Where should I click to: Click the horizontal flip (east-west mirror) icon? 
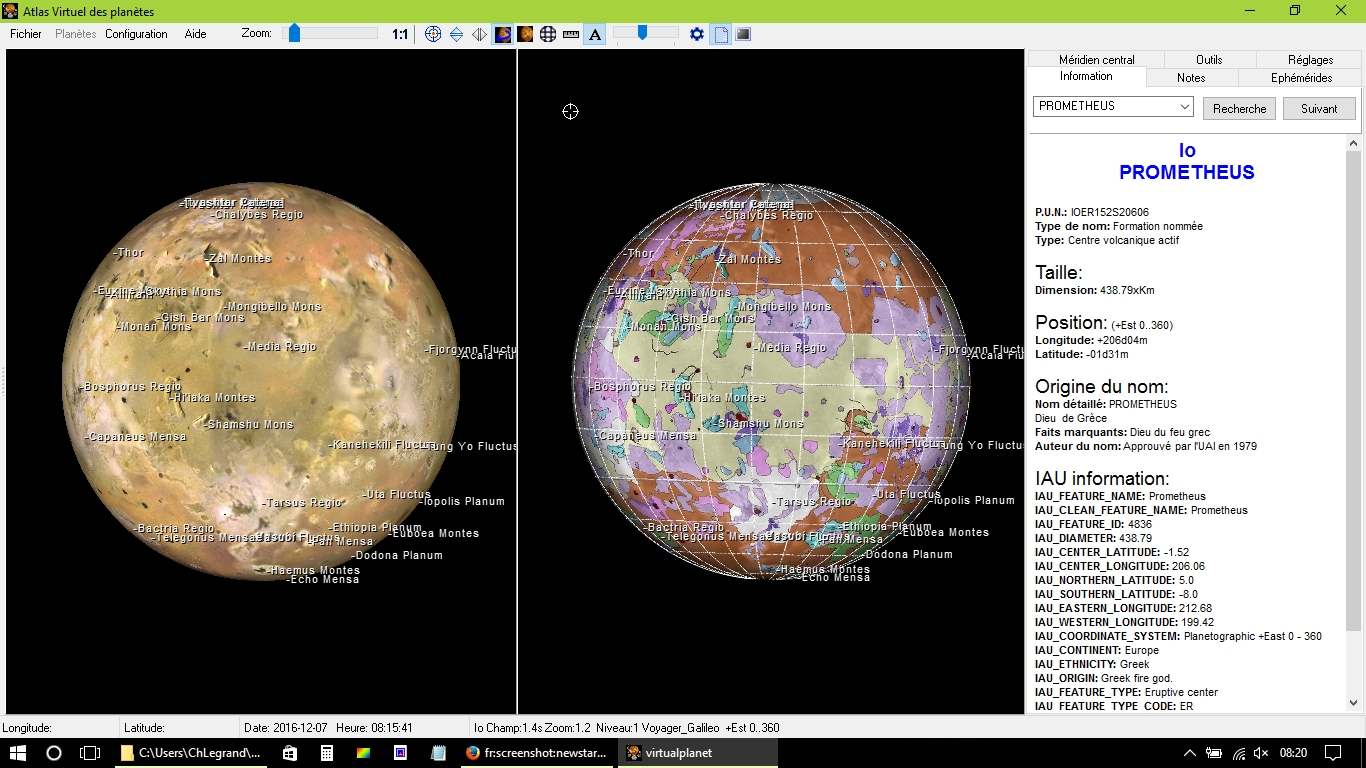pyautogui.click(x=479, y=34)
